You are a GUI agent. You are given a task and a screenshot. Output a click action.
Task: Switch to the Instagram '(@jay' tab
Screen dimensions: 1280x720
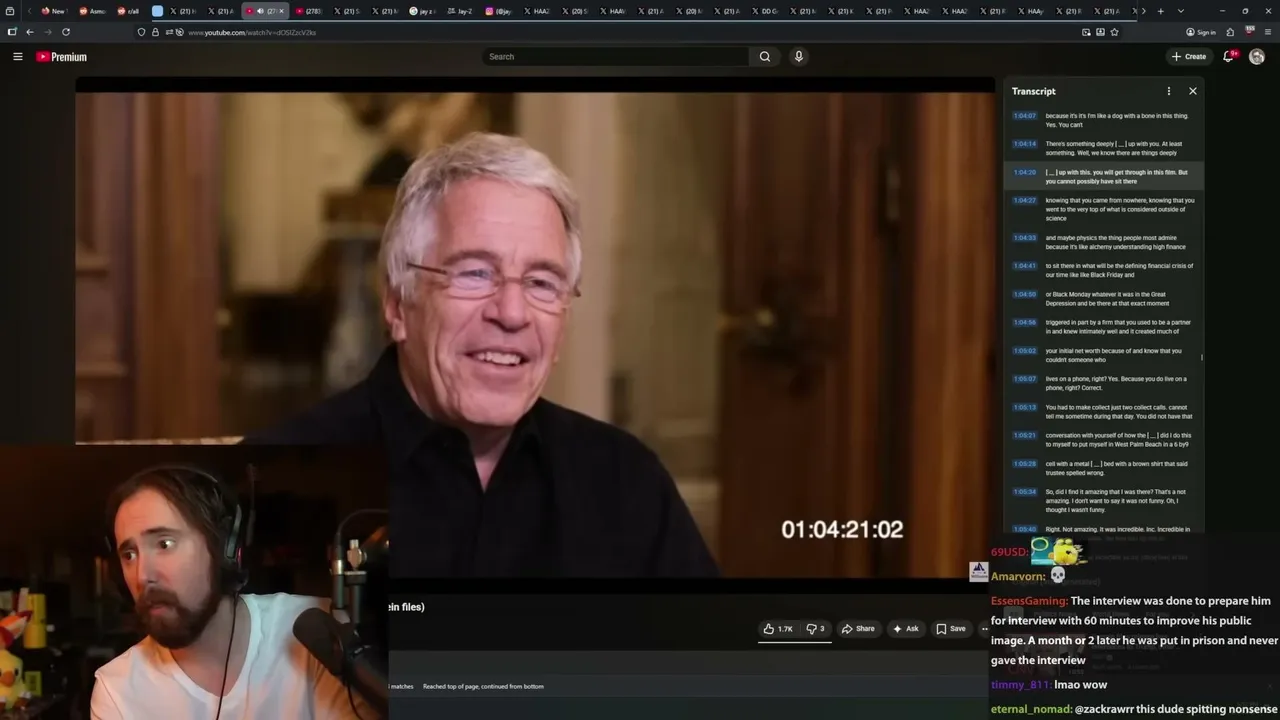click(498, 11)
